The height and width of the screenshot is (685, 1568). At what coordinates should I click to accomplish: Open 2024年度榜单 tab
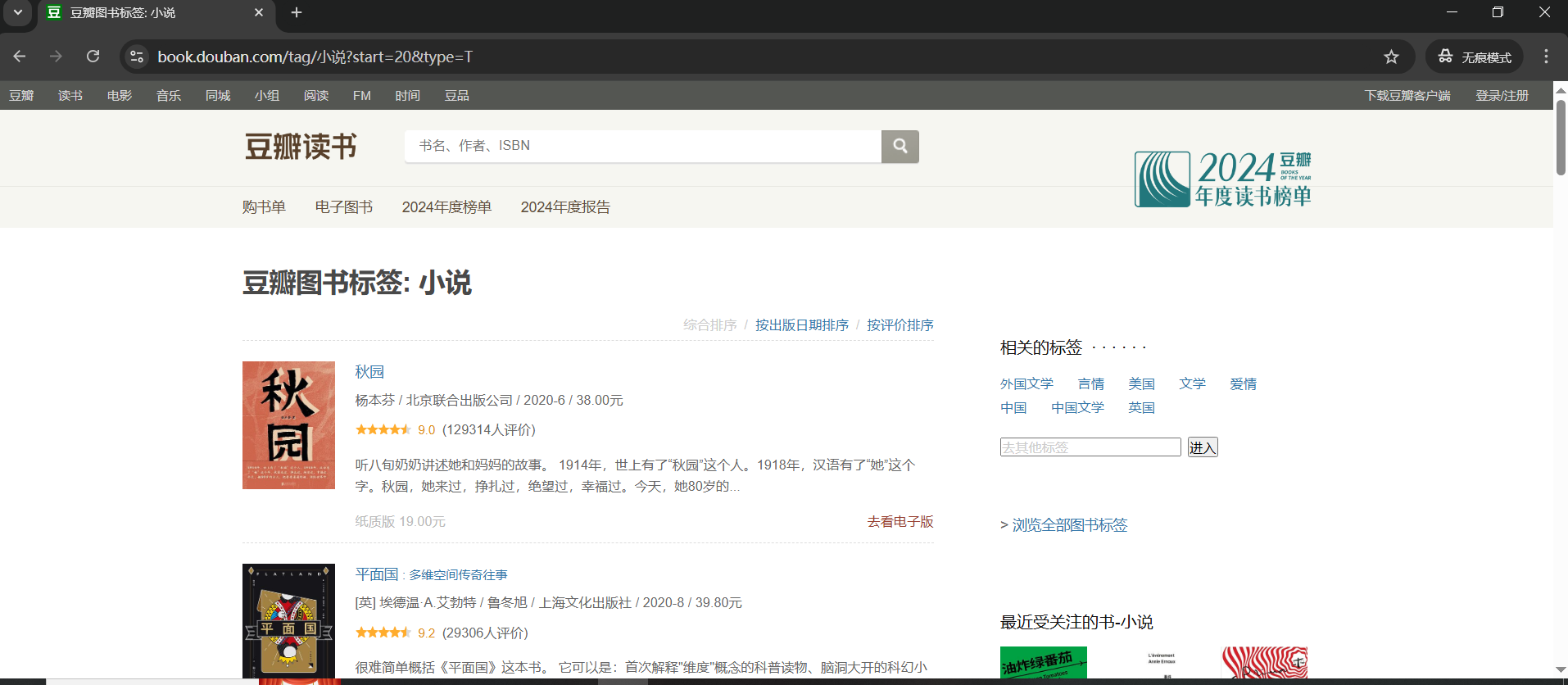coord(446,207)
